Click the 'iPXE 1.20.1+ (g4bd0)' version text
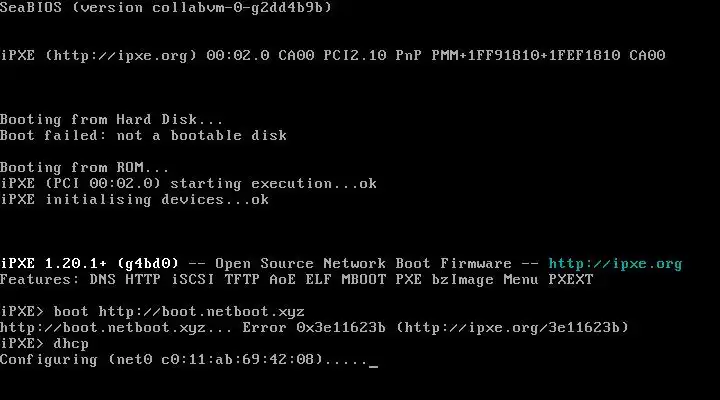 click(x=89, y=264)
